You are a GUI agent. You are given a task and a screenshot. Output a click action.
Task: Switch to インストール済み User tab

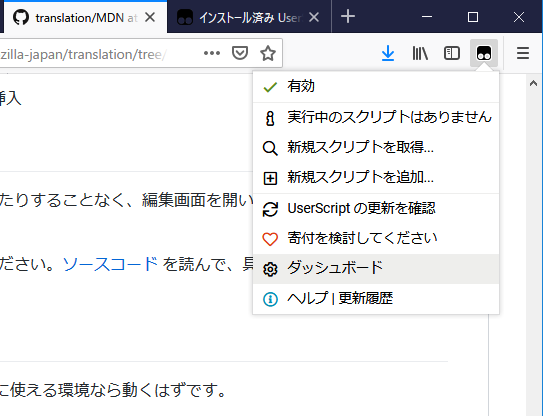249,17
